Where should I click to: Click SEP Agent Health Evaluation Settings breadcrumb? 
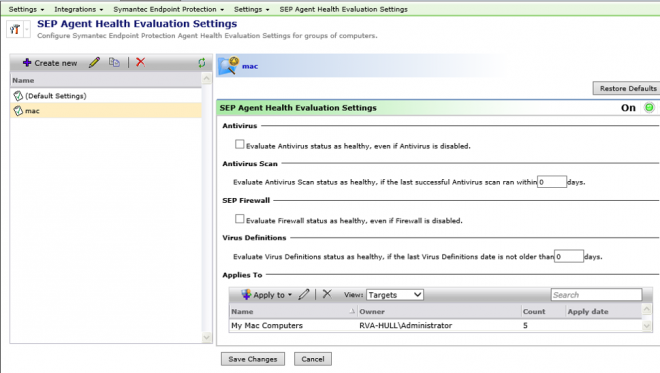pyautogui.click(x=343, y=9)
